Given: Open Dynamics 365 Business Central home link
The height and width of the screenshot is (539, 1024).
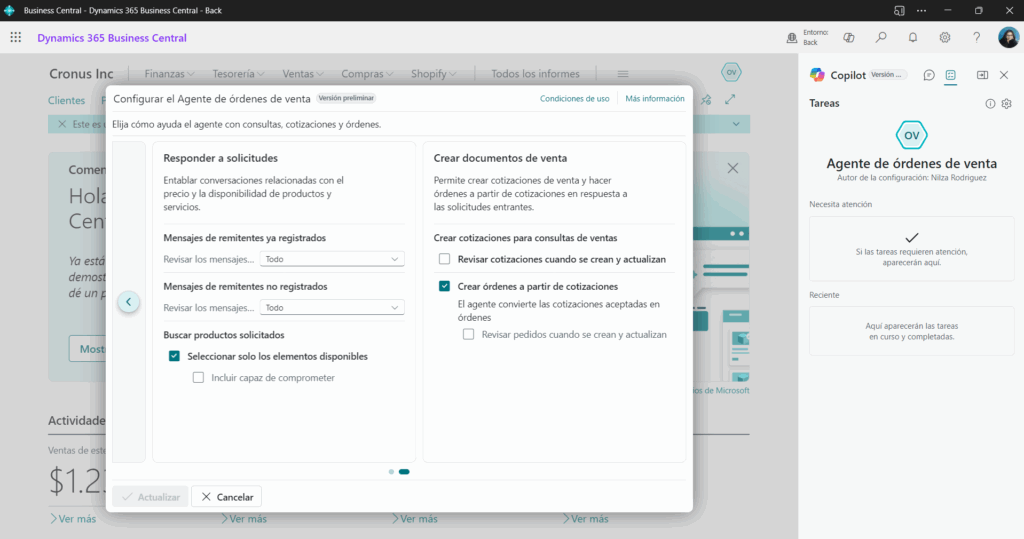Looking at the screenshot, I should 112,38.
